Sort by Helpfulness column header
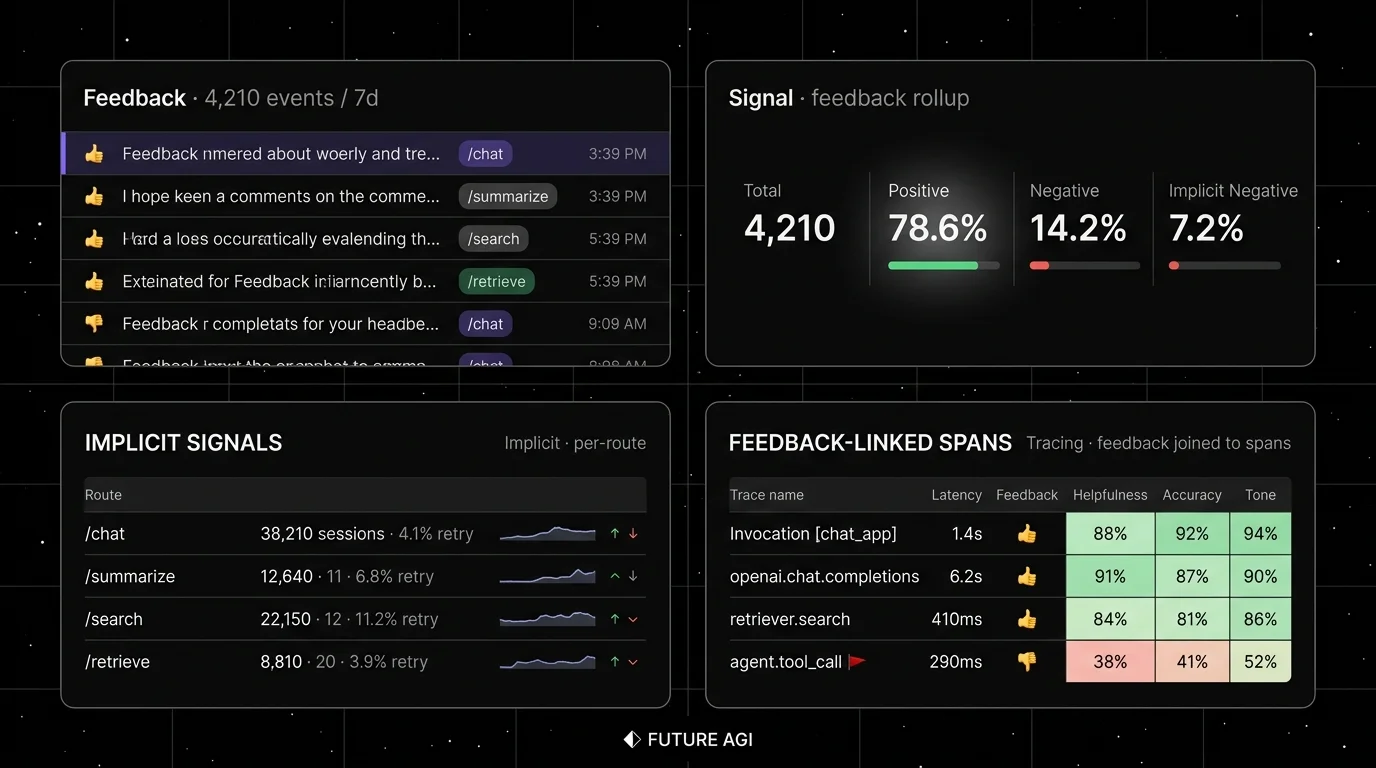The width and height of the screenshot is (1376, 768). tap(1110, 495)
